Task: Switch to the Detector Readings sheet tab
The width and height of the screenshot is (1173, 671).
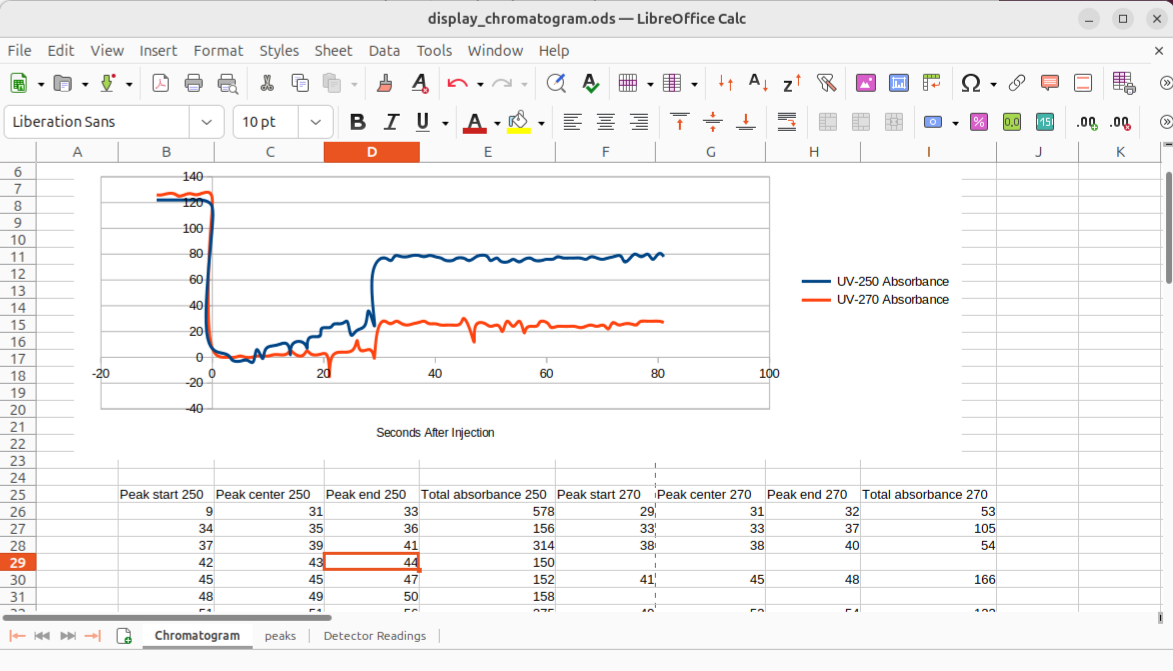Action: [374, 636]
